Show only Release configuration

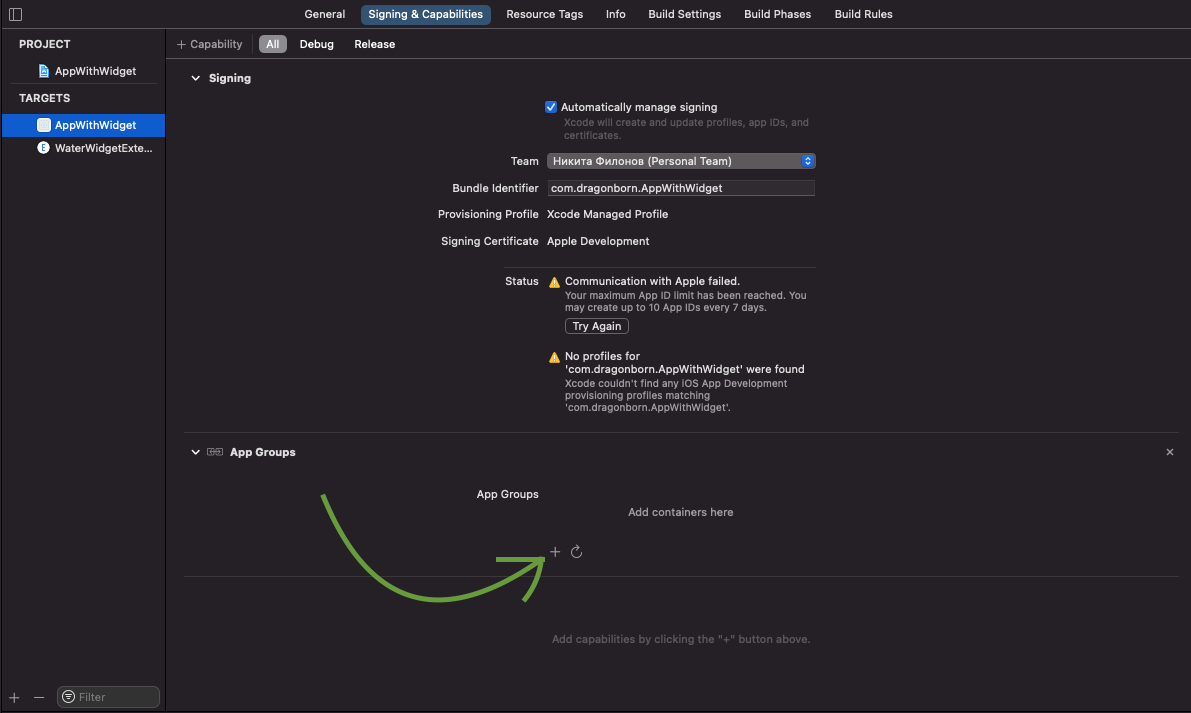coord(374,44)
